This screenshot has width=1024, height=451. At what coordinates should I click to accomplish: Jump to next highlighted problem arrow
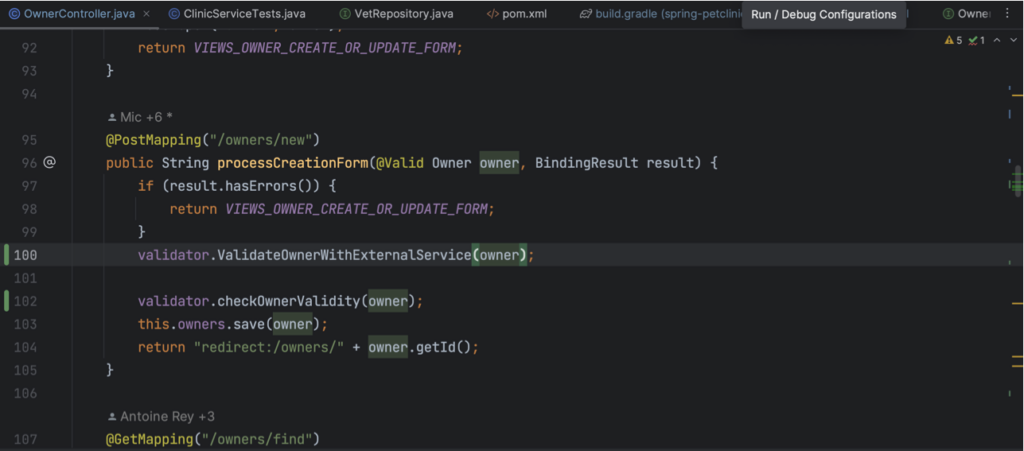coord(1013,40)
